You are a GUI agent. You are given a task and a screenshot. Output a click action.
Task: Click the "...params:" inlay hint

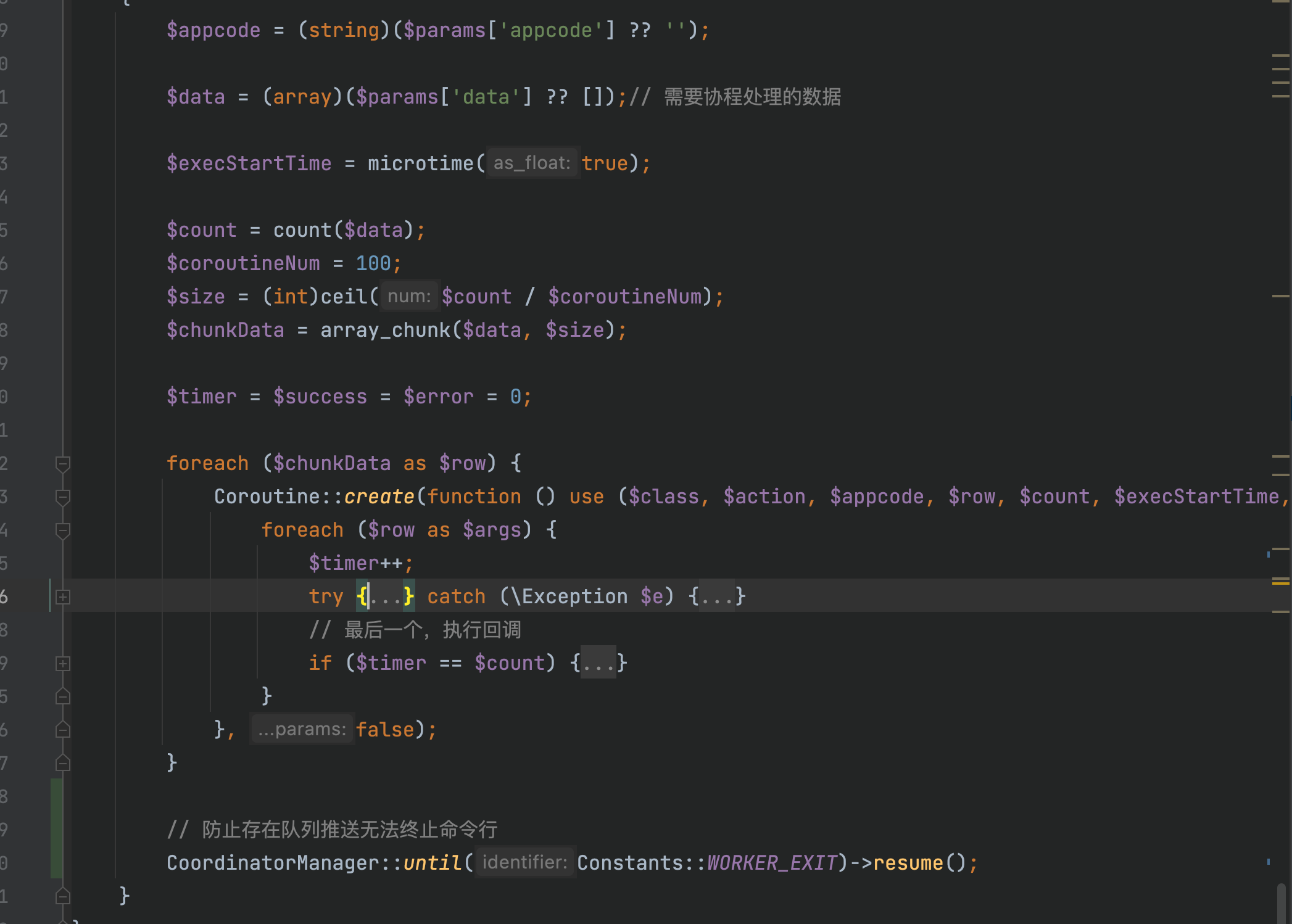pos(302,728)
